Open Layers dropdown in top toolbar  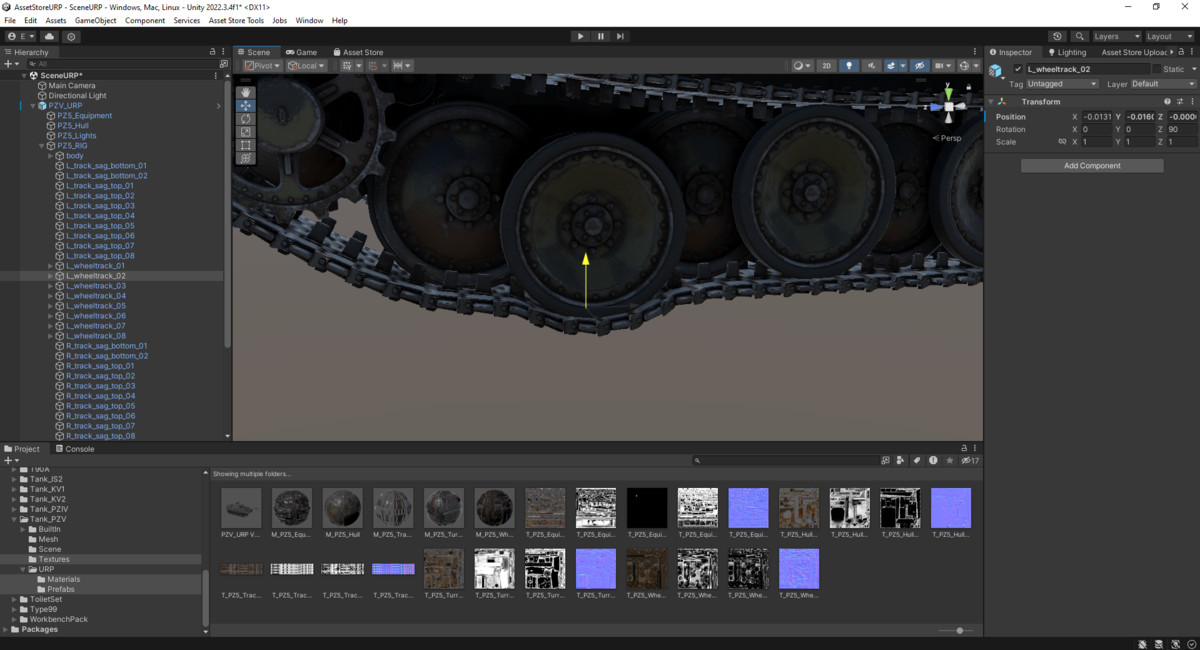pyautogui.click(x=1116, y=36)
